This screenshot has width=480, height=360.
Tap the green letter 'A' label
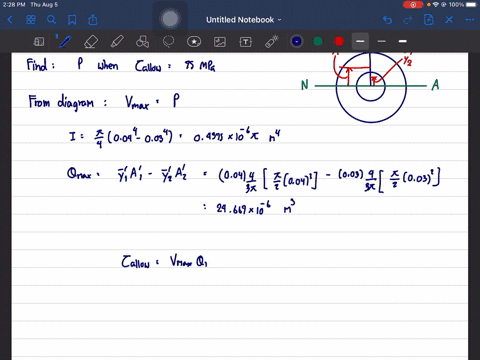pos(435,85)
